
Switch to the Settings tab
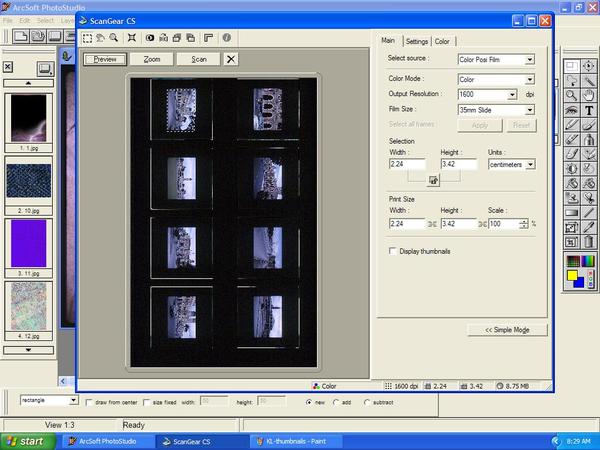417,41
